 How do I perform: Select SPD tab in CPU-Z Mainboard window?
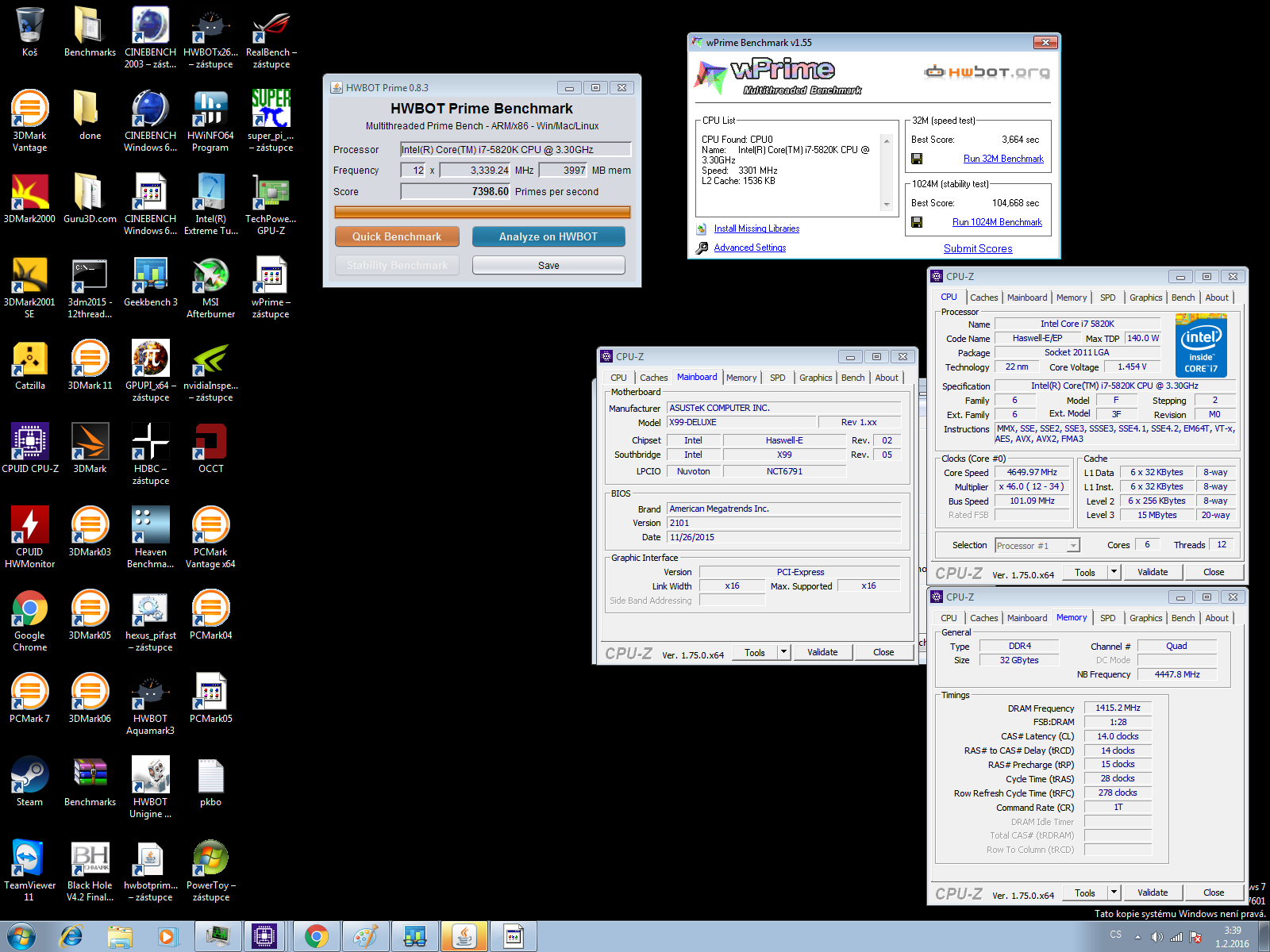click(778, 378)
